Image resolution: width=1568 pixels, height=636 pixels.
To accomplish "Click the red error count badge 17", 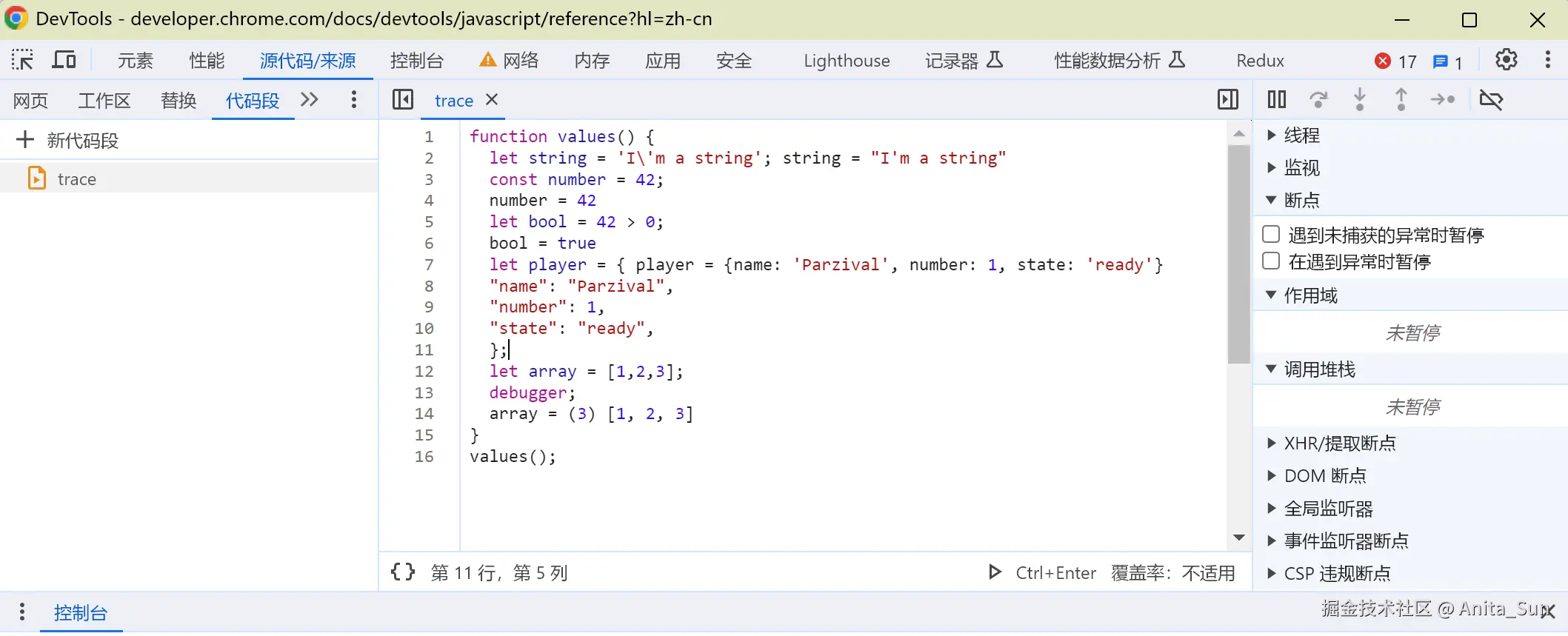I will 1395,61.
